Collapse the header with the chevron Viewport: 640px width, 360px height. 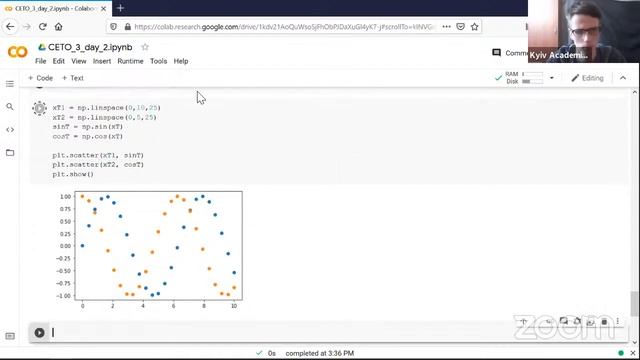pos(623,78)
